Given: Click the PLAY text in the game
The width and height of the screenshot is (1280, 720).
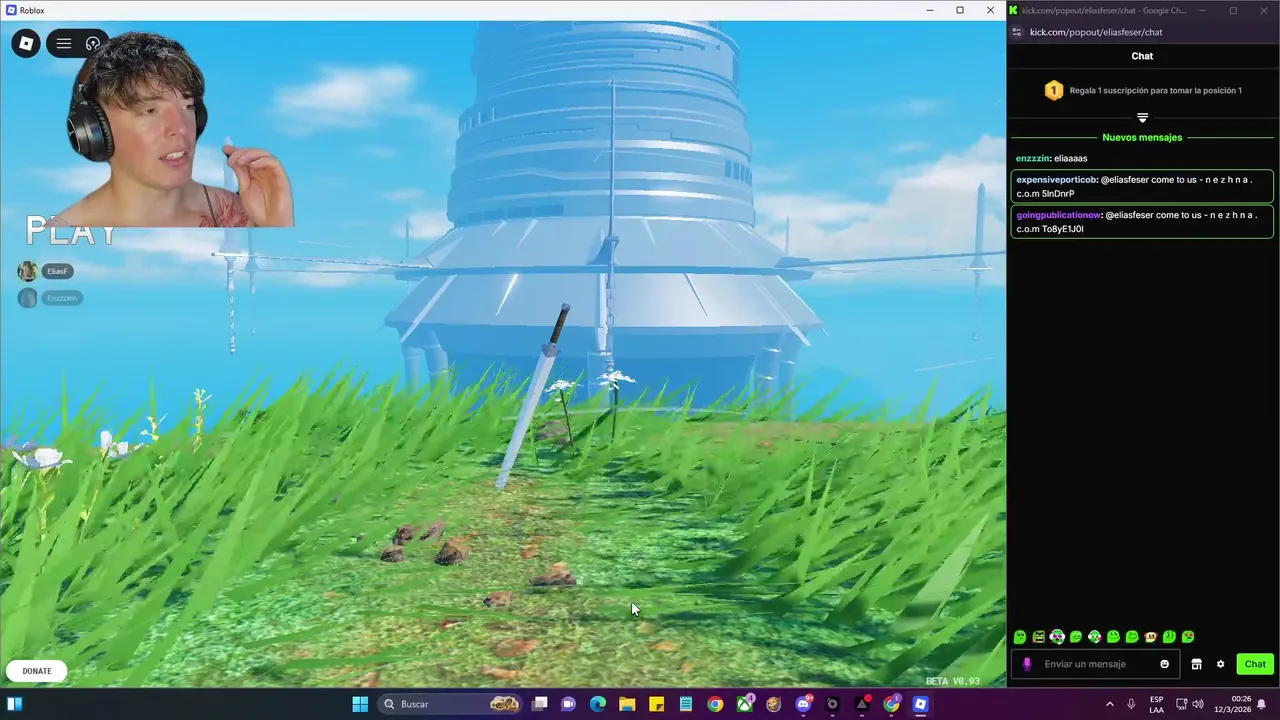Looking at the screenshot, I should point(71,232).
